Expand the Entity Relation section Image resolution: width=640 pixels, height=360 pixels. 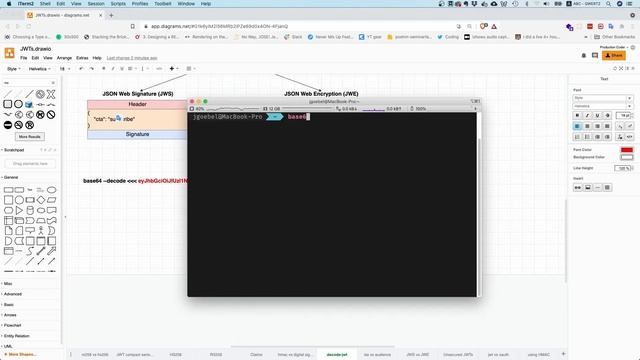pyautogui.click(x=16, y=336)
